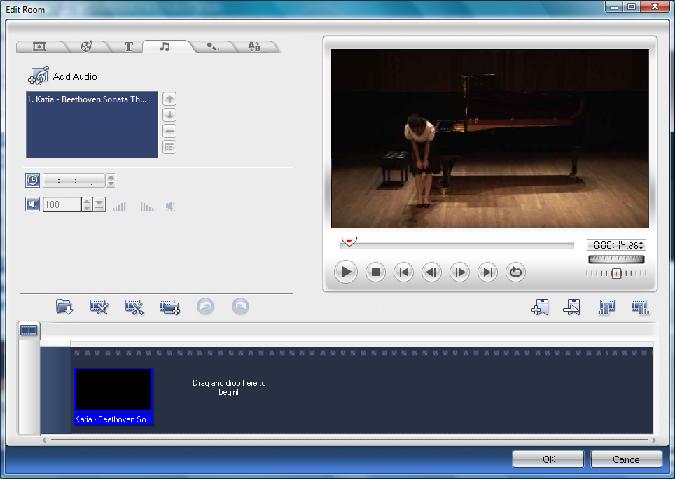Click the multi-trim scissors icon
The width and height of the screenshot is (676, 481).
[x=134, y=307]
